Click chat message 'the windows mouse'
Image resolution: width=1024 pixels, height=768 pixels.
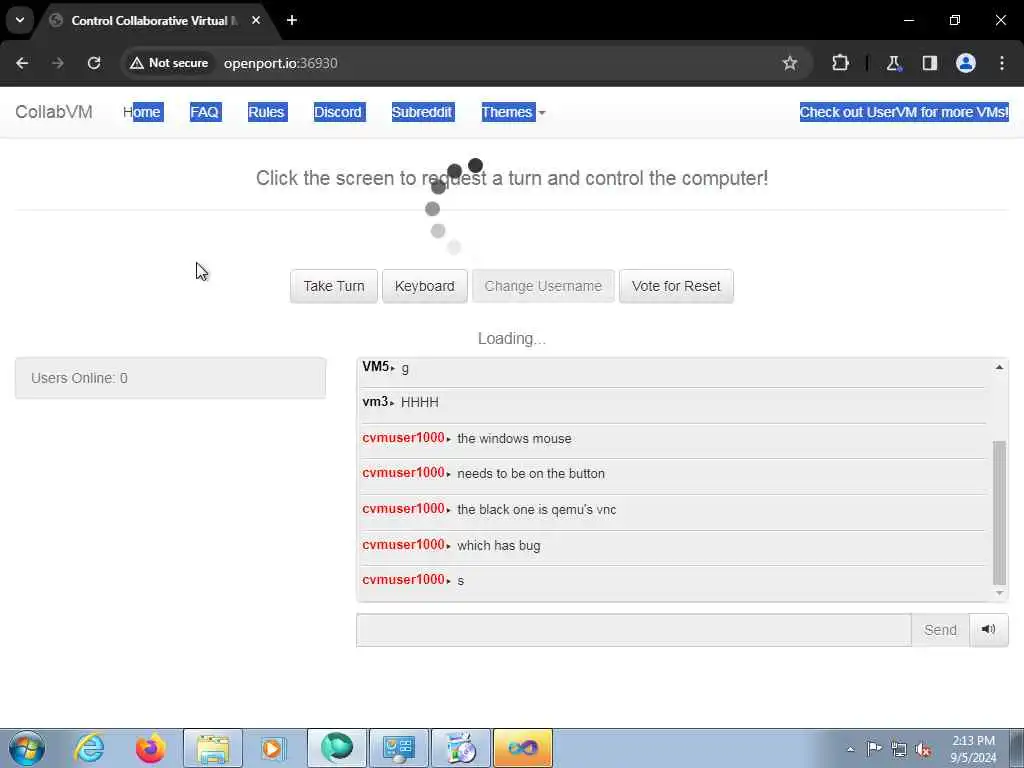click(x=514, y=439)
